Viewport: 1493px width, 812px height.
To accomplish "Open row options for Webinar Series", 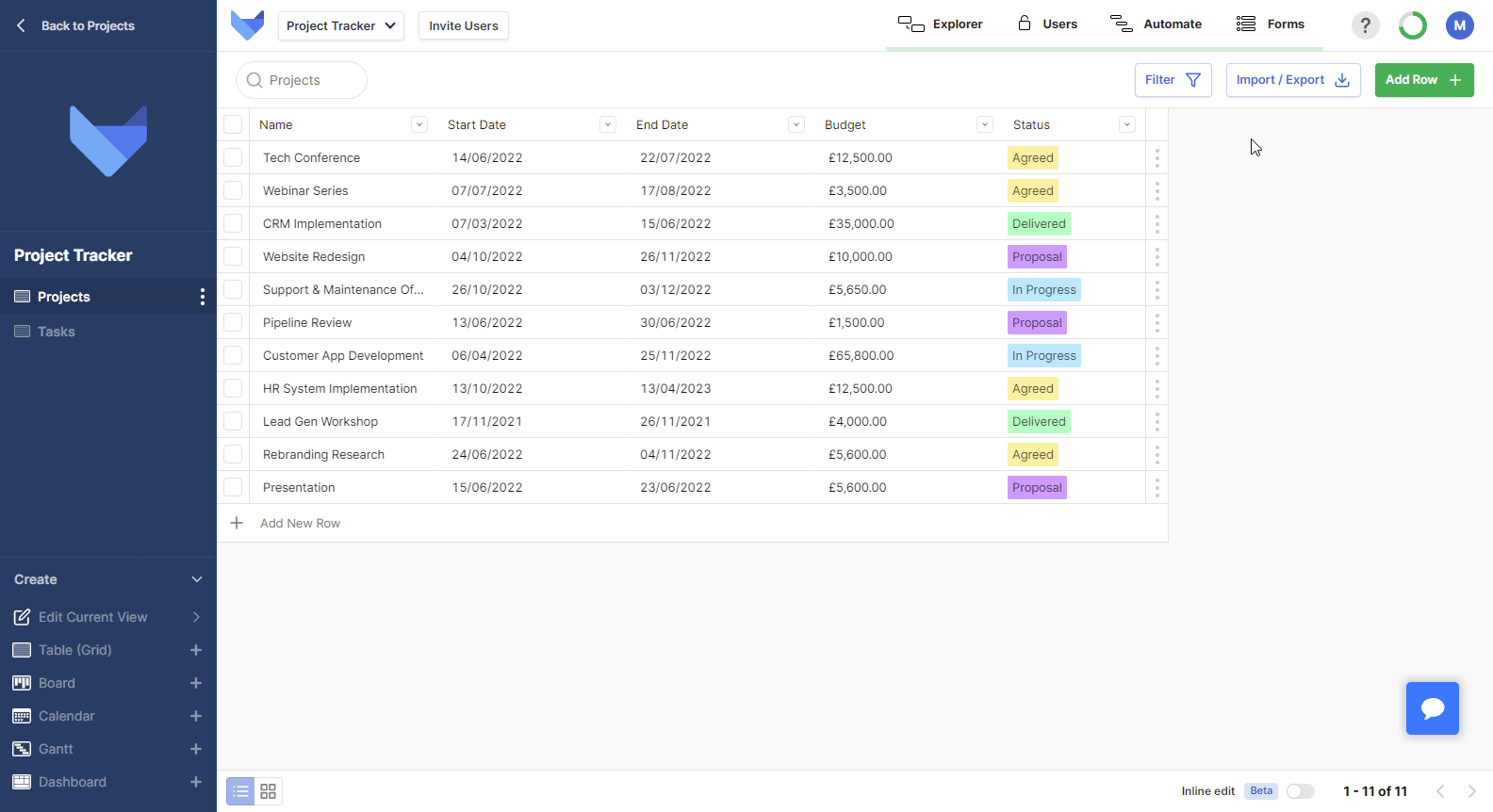I will point(1157,190).
